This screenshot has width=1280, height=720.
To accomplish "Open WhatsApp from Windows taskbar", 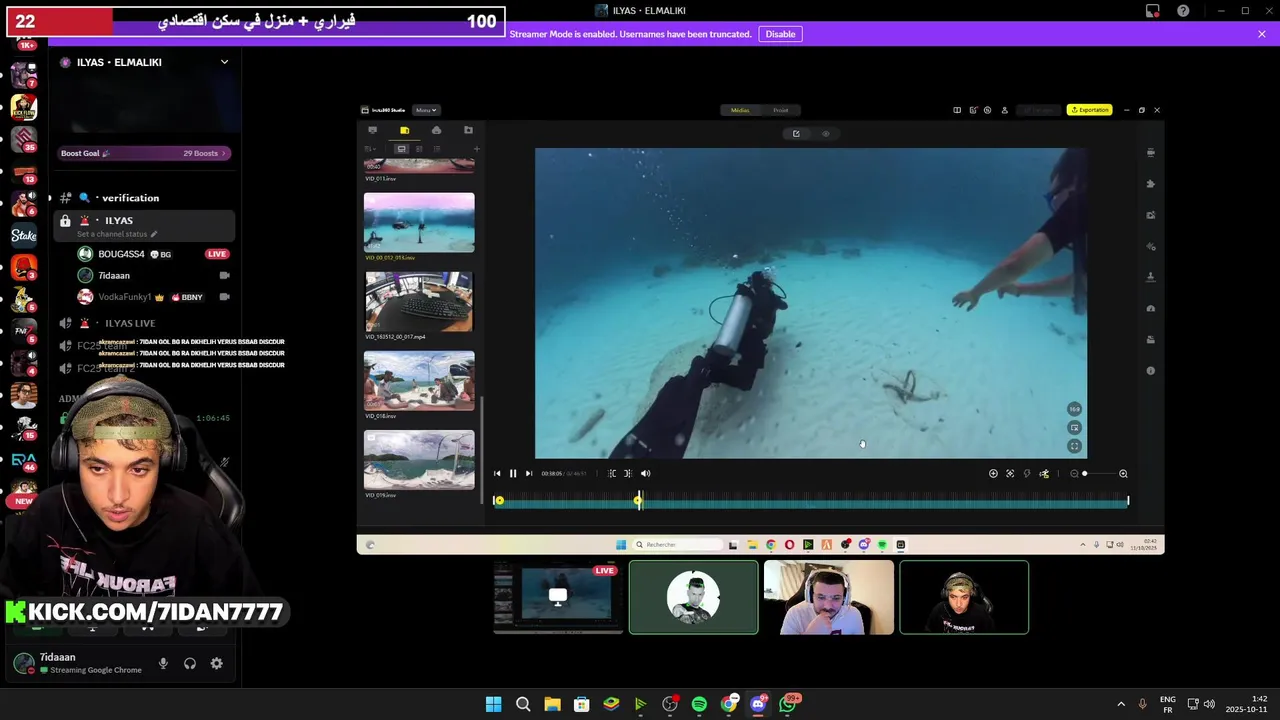I will [788, 704].
